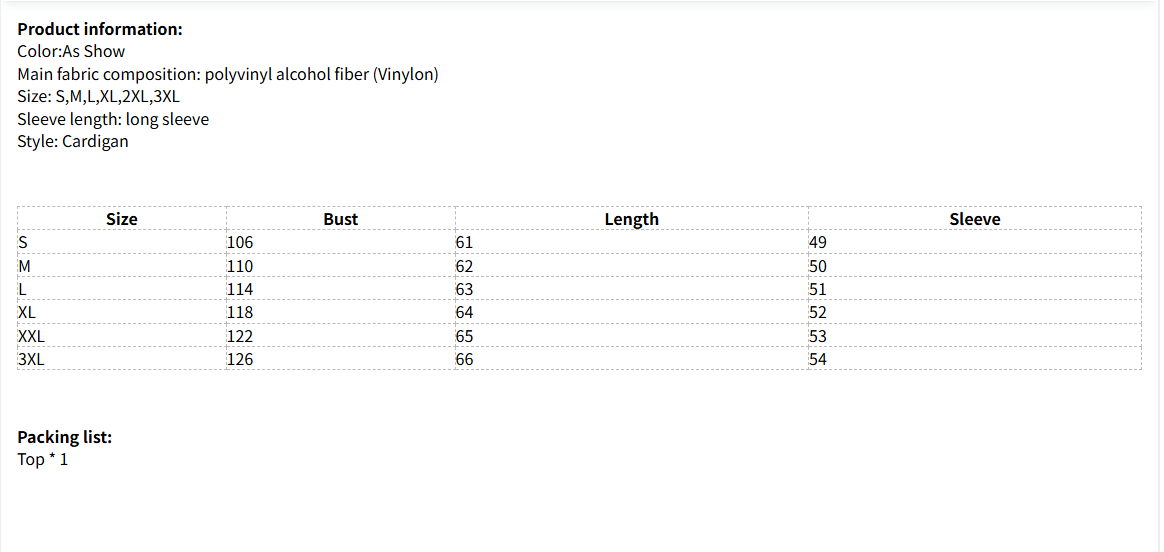Viewport: 1164px width, 552px height.
Task: Click the Length column header
Action: click(x=631, y=219)
